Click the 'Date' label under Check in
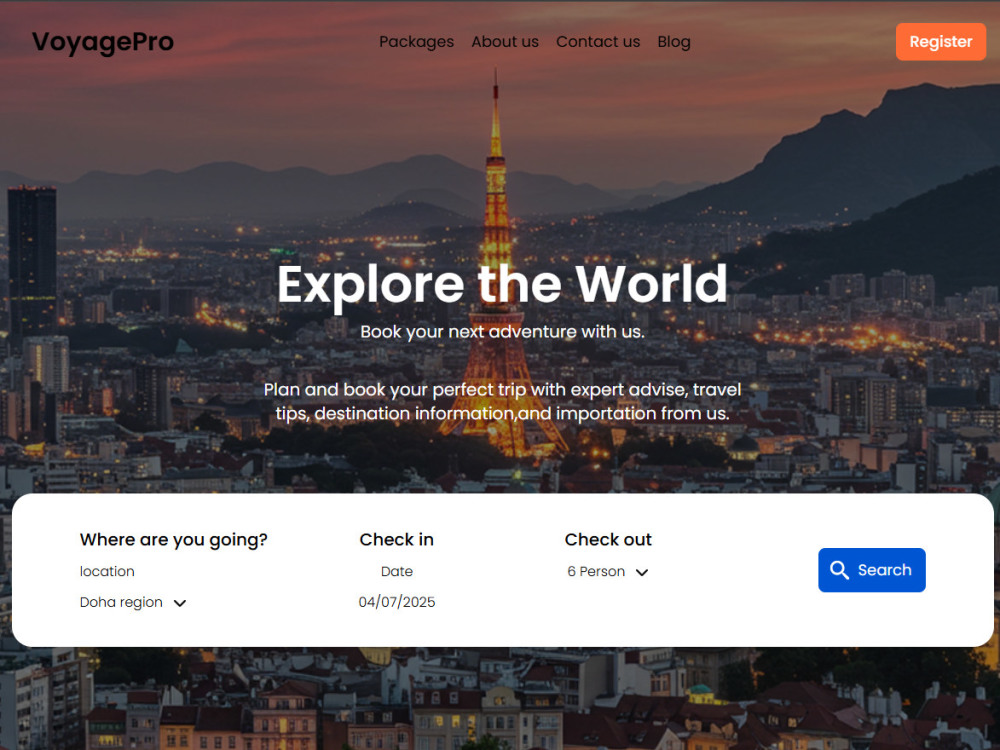 click(x=397, y=571)
